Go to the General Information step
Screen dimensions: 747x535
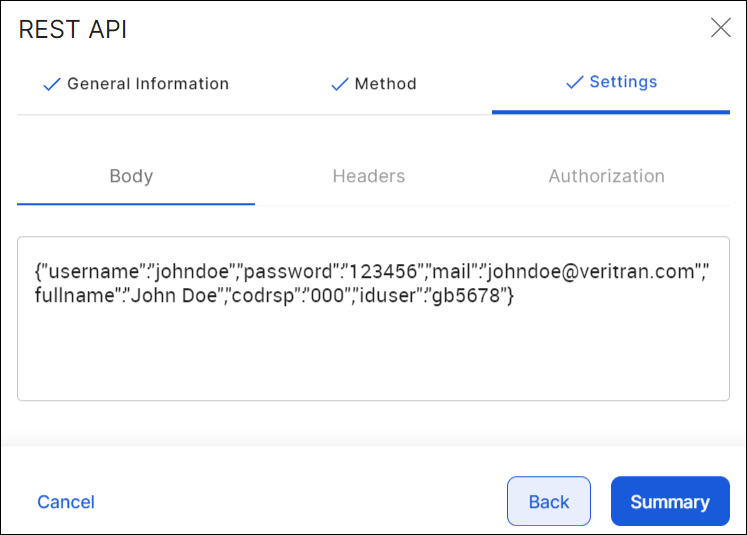tap(147, 84)
